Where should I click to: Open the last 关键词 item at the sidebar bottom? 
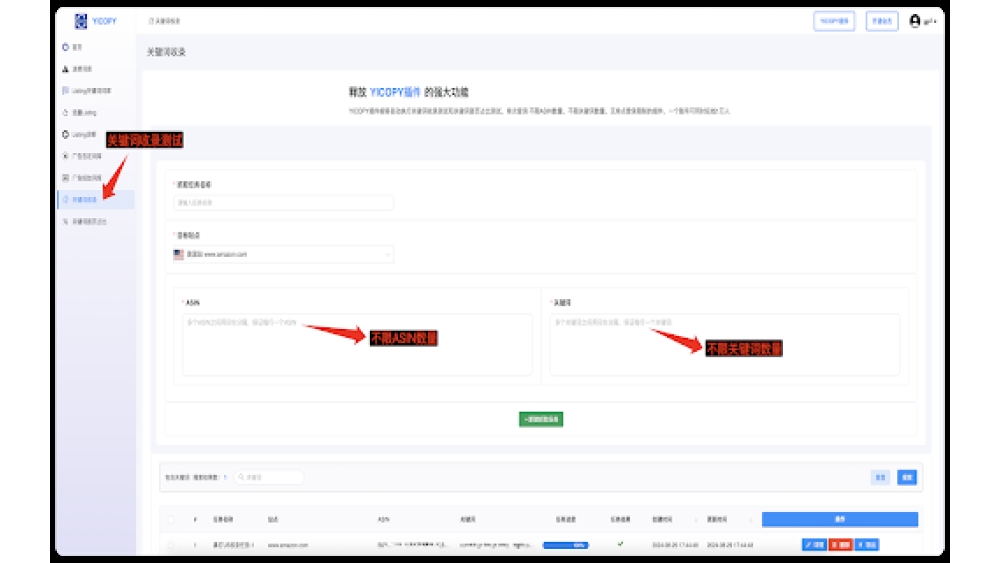point(84,222)
